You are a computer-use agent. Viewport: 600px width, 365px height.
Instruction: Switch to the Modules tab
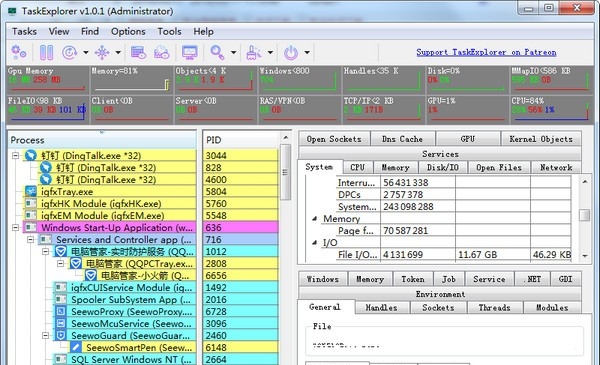552,307
